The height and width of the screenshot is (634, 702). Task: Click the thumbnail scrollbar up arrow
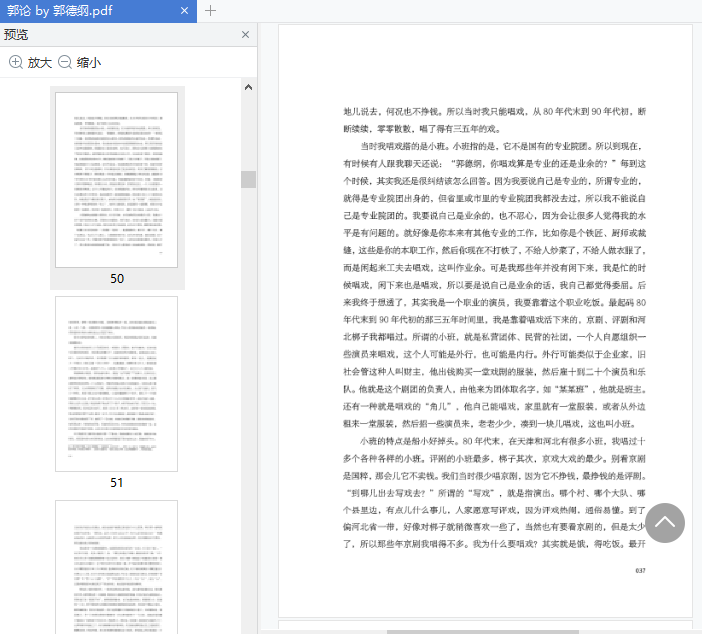[x=248, y=87]
